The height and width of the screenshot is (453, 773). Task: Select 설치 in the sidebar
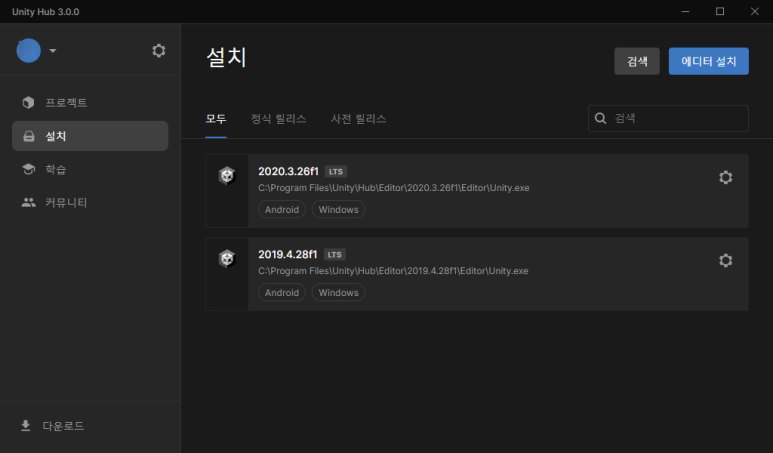[x=90, y=136]
